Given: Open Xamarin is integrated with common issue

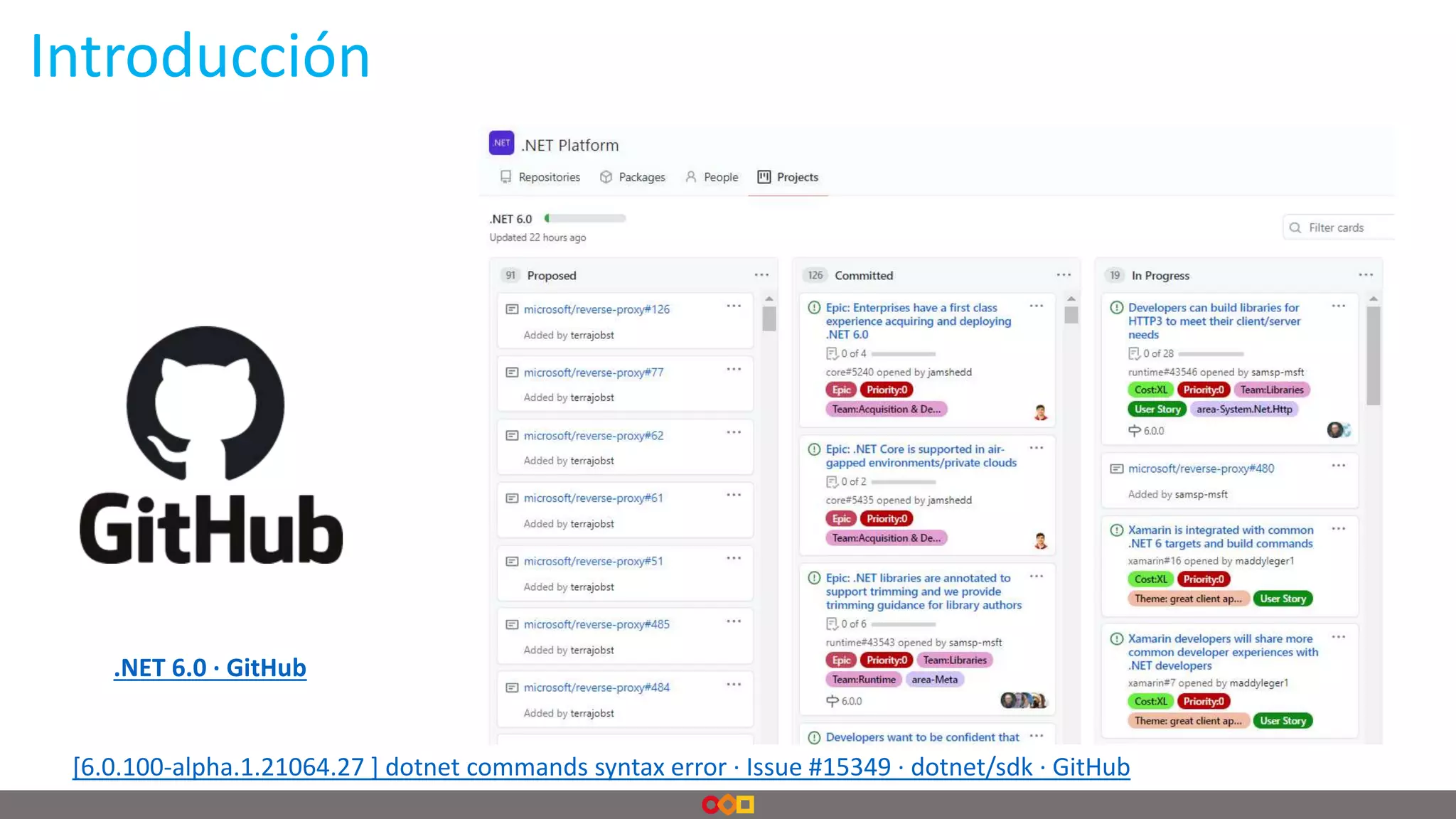Looking at the screenshot, I should (x=1221, y=537).
